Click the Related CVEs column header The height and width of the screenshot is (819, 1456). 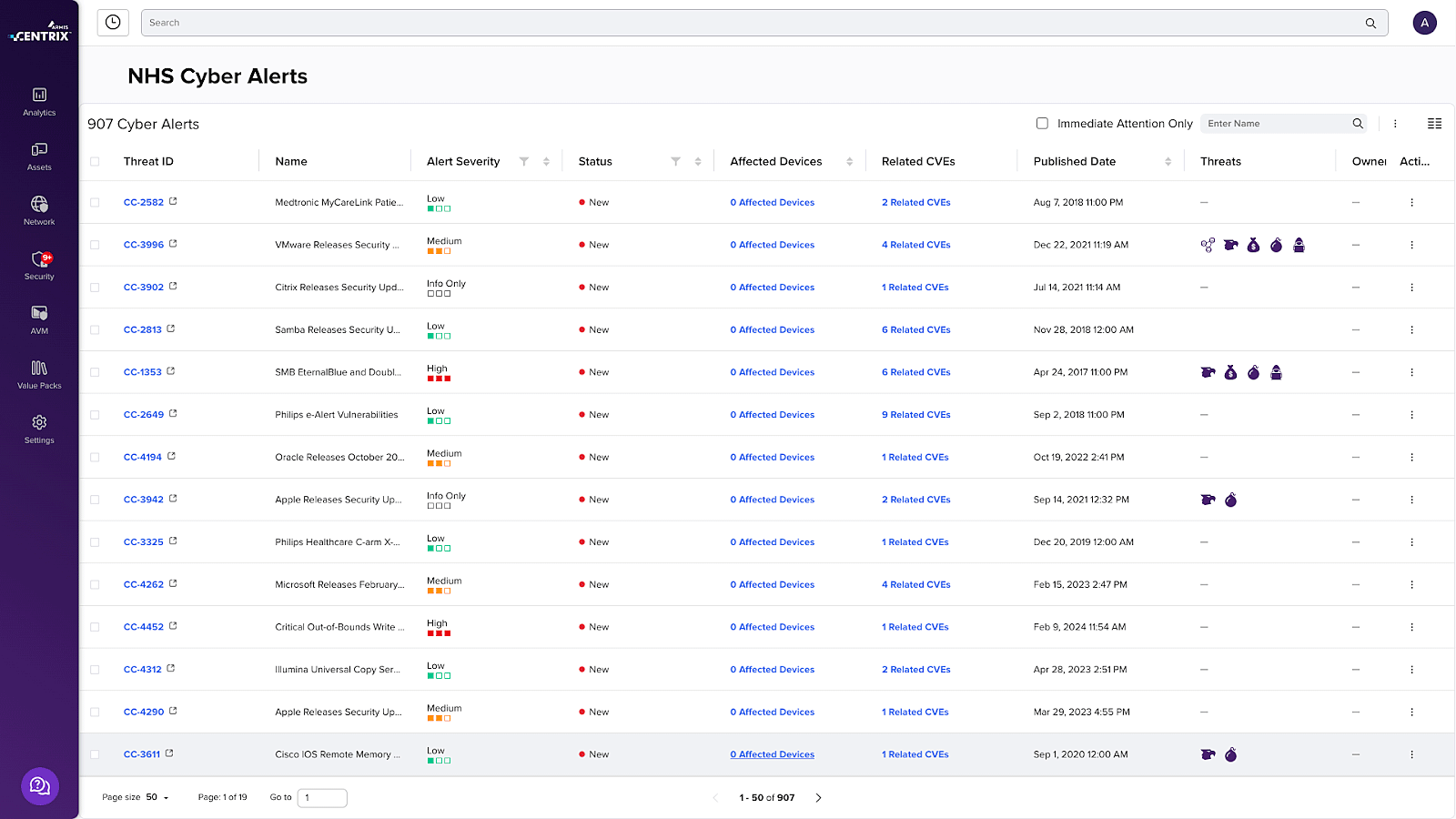pyautogui.click(x=918, y=161)
